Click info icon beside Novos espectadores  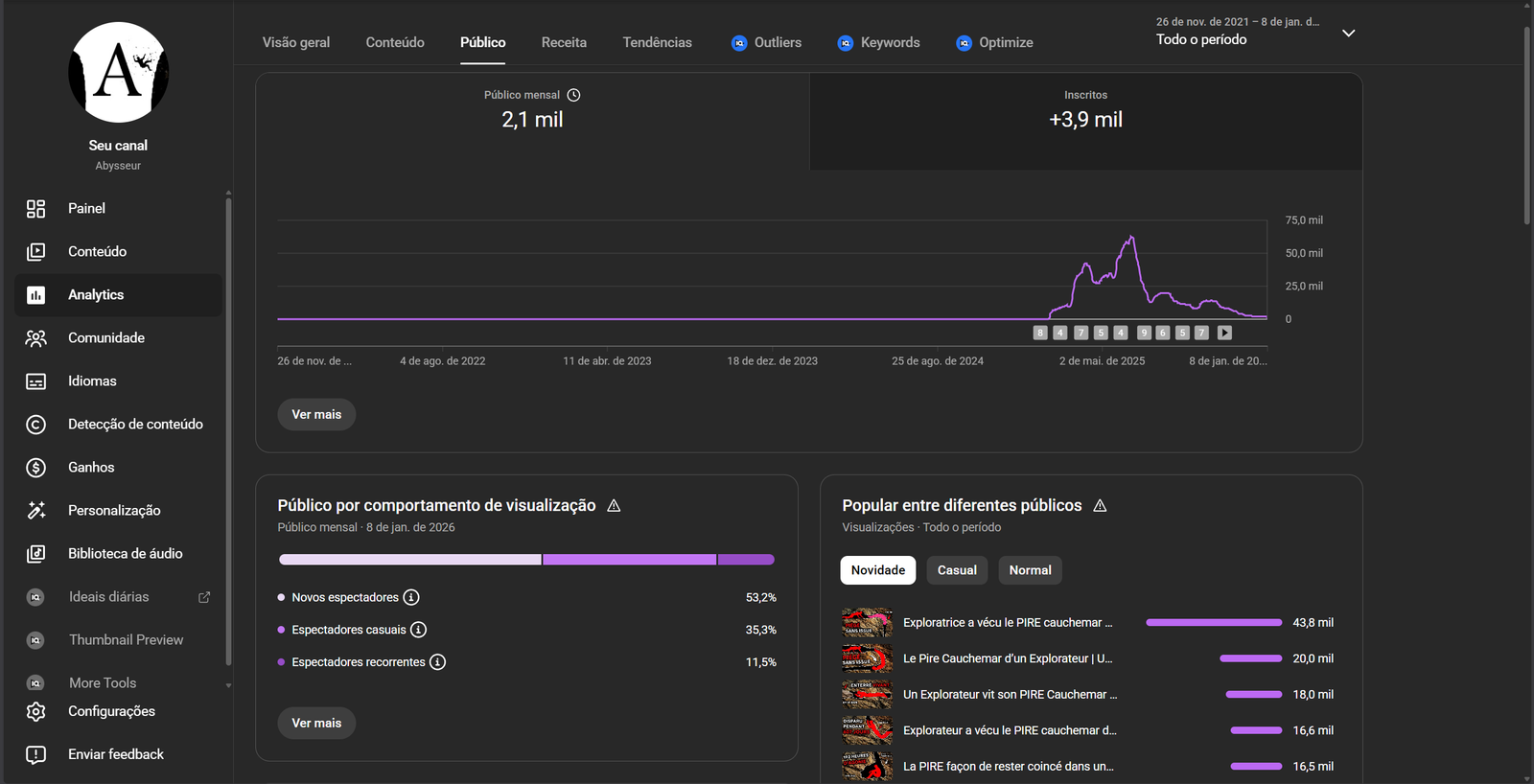pyautogui.click(x=411, y=597)
